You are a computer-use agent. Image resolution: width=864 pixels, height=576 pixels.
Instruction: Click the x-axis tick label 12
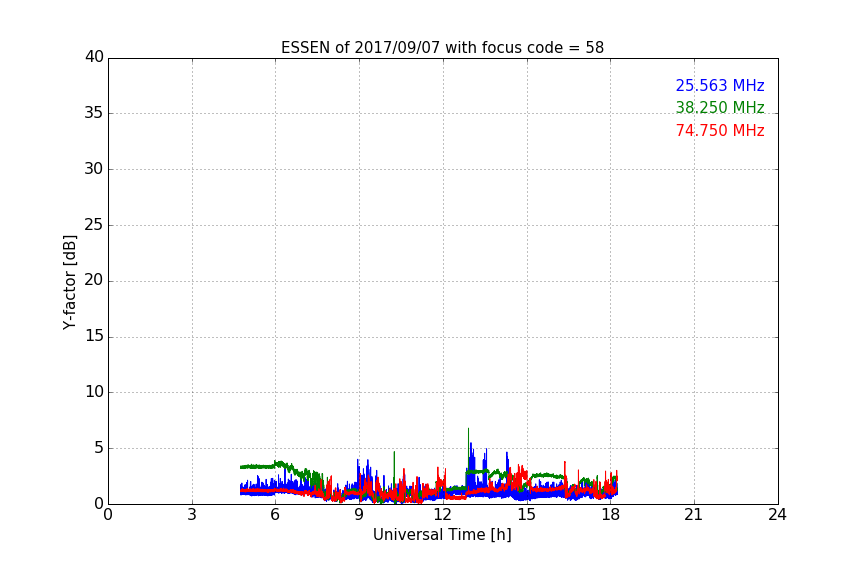443,515
